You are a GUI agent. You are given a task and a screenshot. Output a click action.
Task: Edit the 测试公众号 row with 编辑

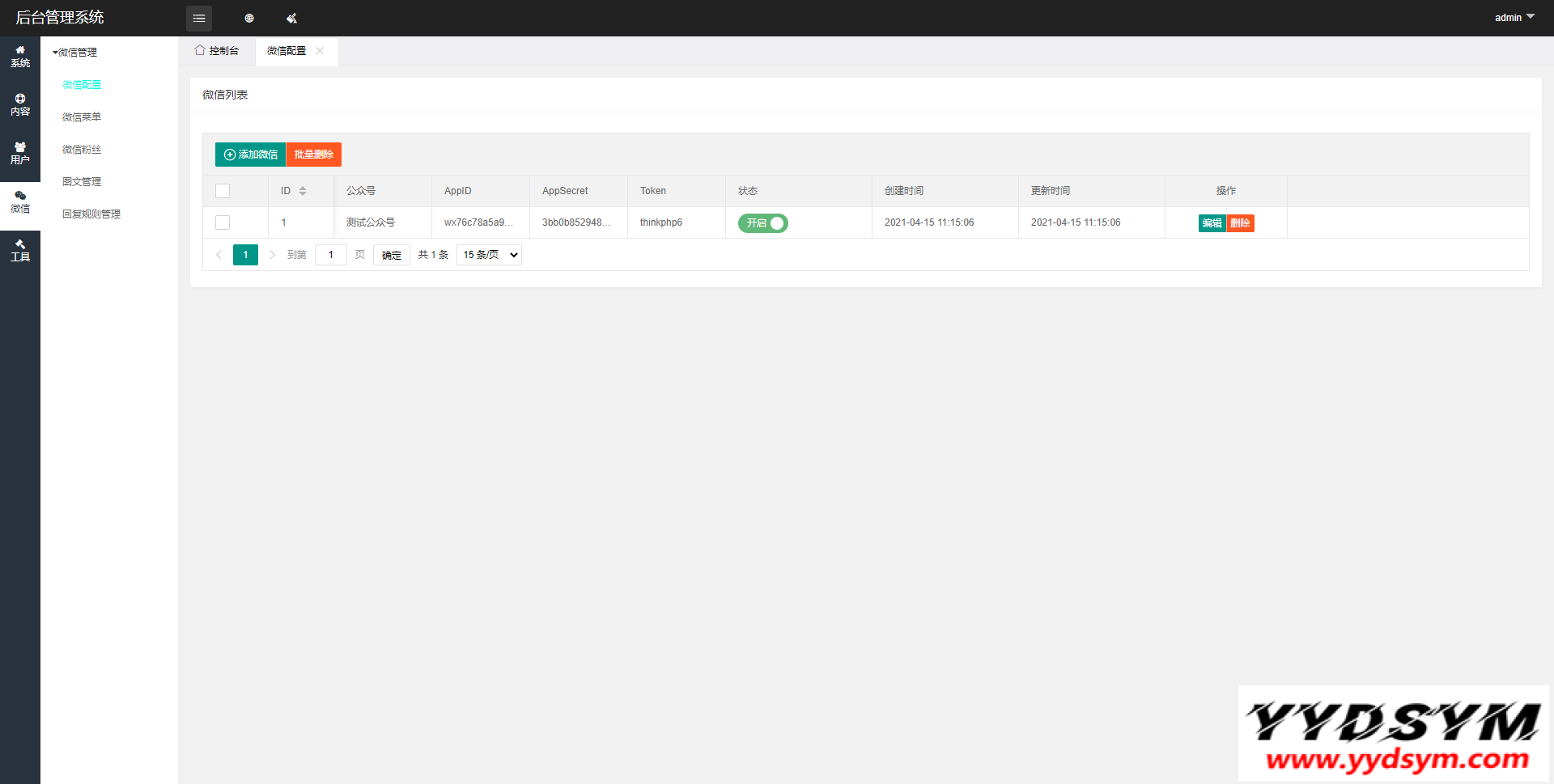(x=1212, y=223)
